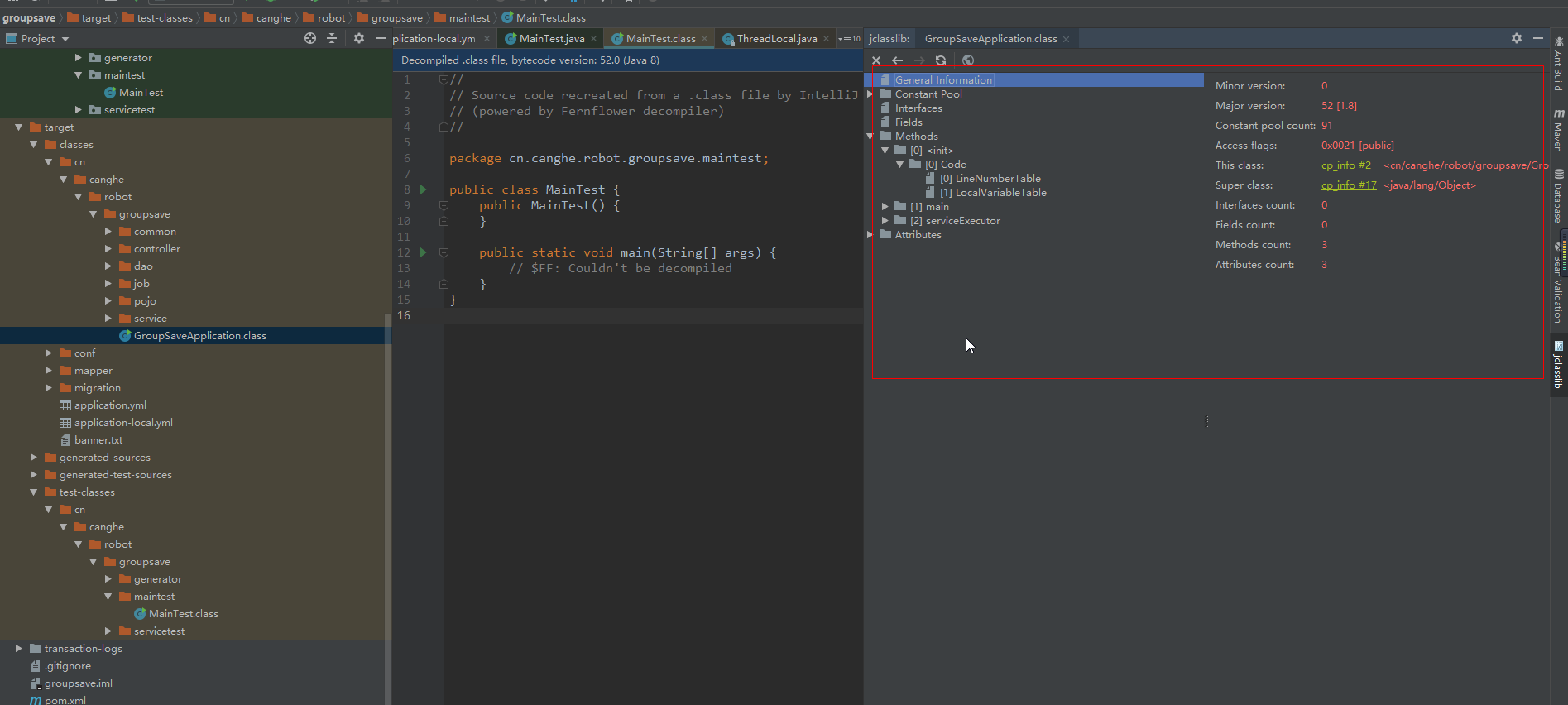Follow cp_info #2 link for This class
The width and height of the screenshot is (1568, 705).
pyautogui.click(x=1345, y=165)
